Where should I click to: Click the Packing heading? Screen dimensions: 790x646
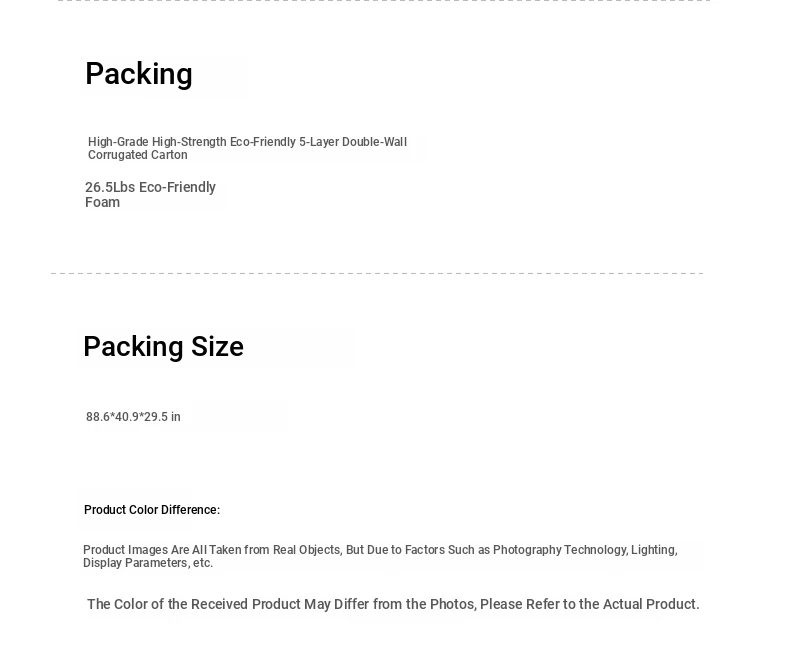coord(139,75)
